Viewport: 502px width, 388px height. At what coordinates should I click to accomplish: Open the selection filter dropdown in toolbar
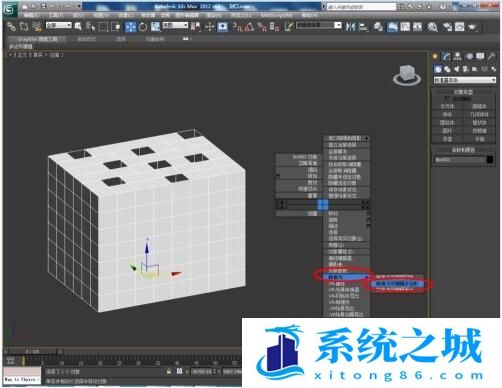(58, 25)
